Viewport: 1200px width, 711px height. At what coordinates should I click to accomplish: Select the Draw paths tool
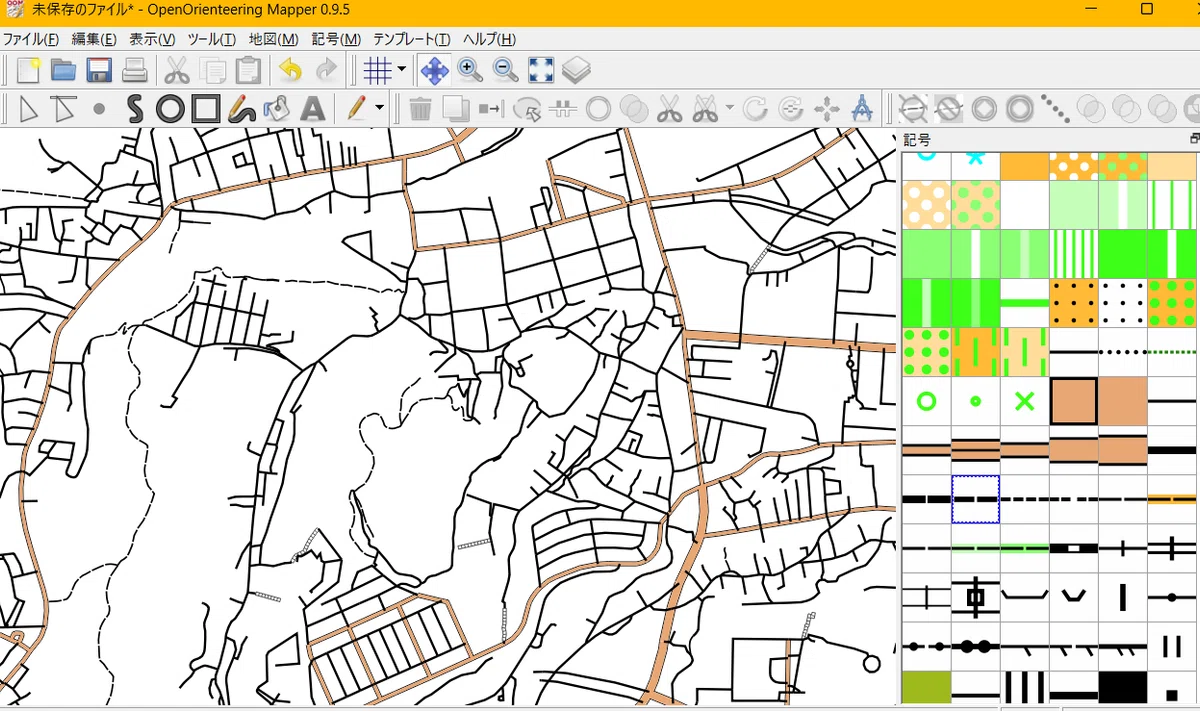point(135,108)
